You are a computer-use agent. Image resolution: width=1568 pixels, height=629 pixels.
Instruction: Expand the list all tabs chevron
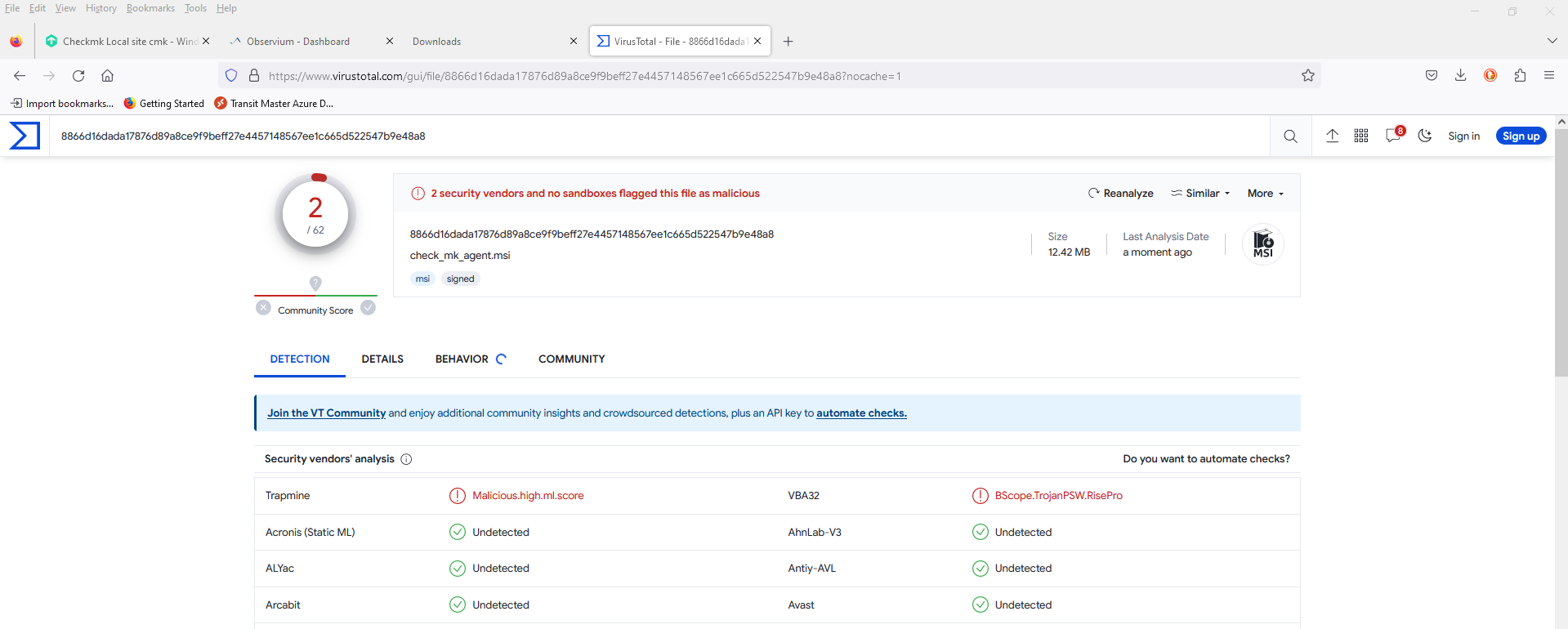1552,41
